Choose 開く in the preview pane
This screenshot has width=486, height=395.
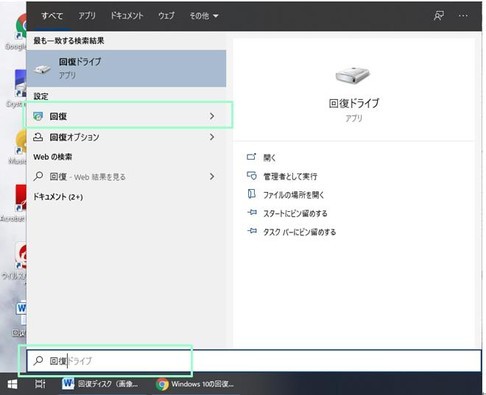point(270,157)
